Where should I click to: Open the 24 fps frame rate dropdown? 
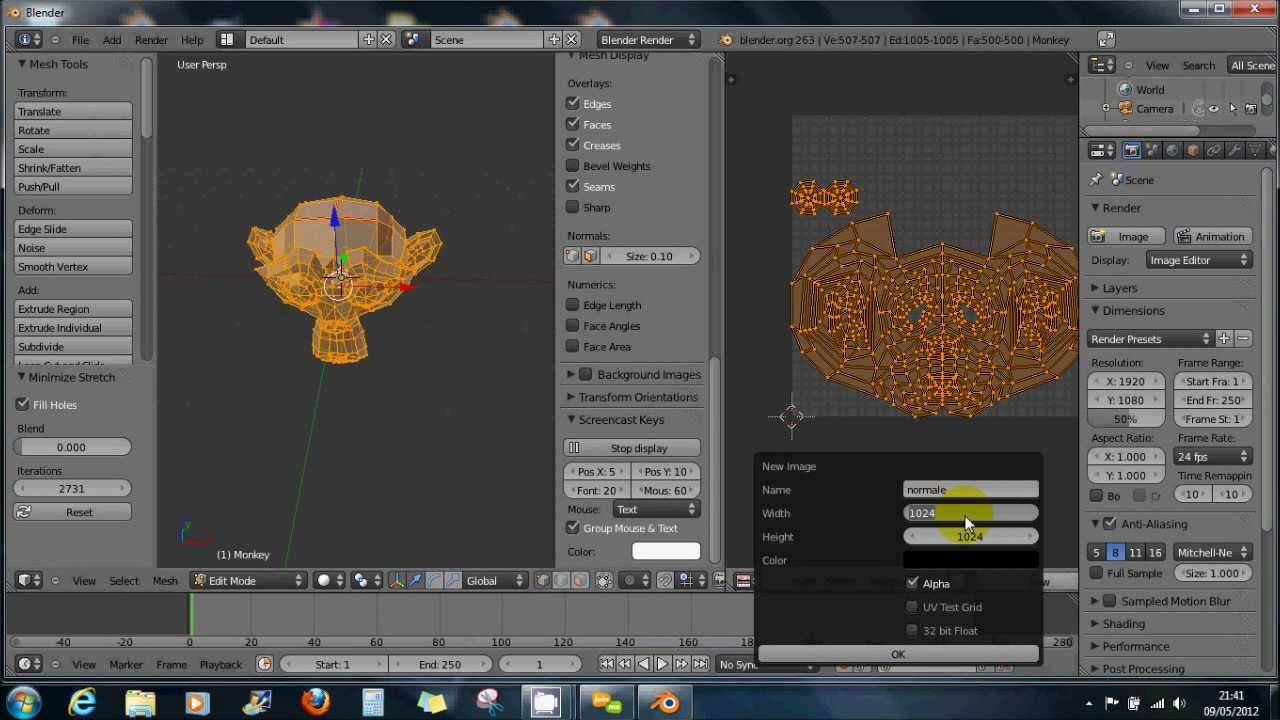(x=1213, y=457)
